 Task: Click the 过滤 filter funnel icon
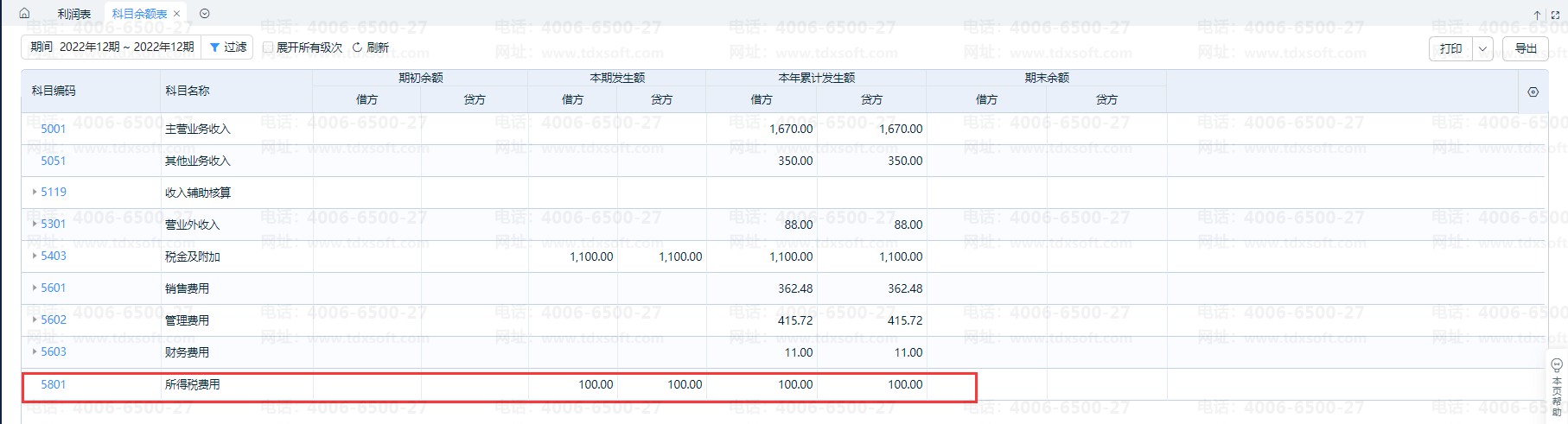(x=214, y=47)
